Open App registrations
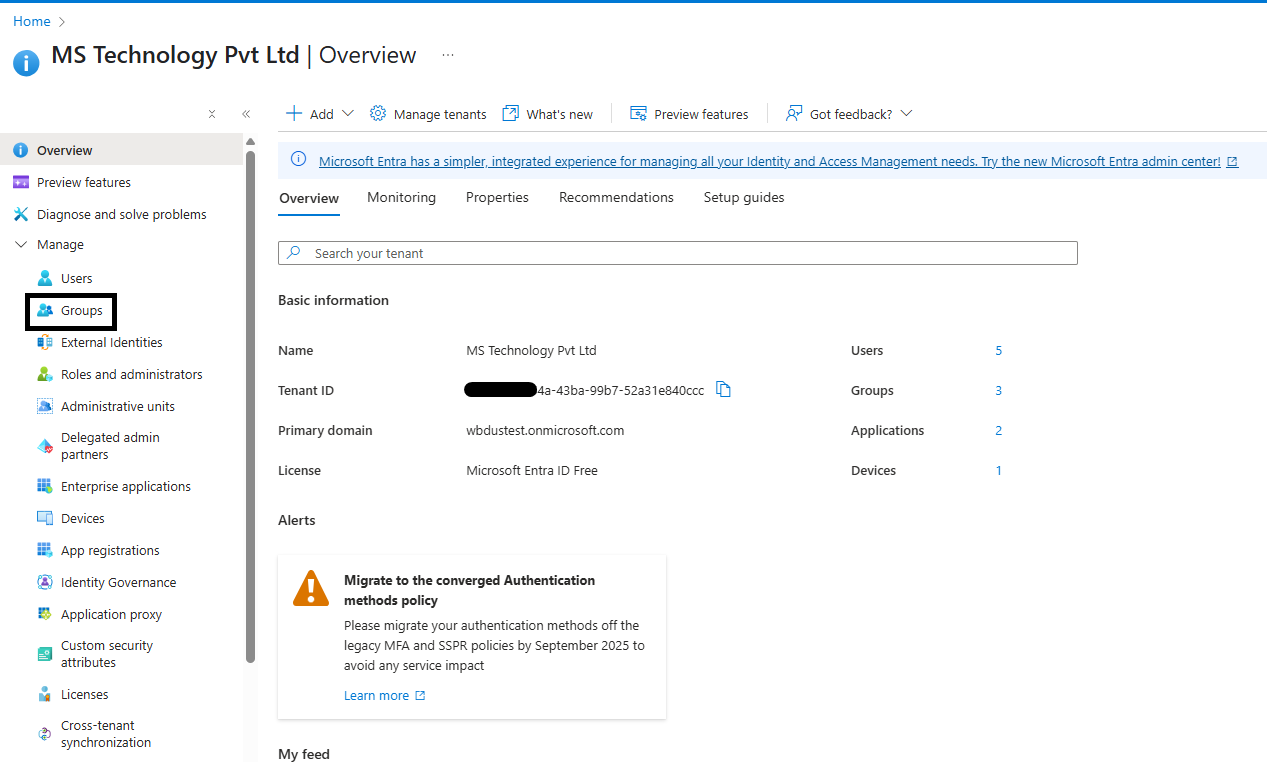This screenshot has width=1267, height=762. 108,549
